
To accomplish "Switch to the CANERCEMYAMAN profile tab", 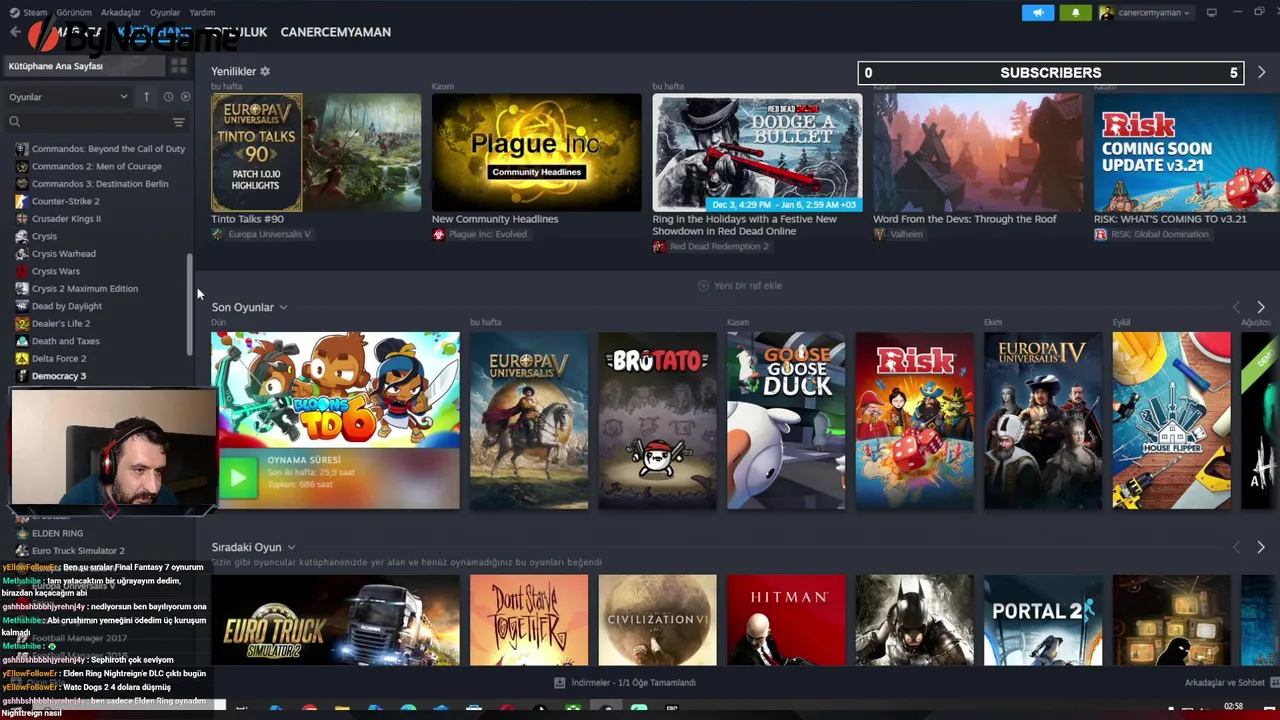I will (x=335, y=32).
